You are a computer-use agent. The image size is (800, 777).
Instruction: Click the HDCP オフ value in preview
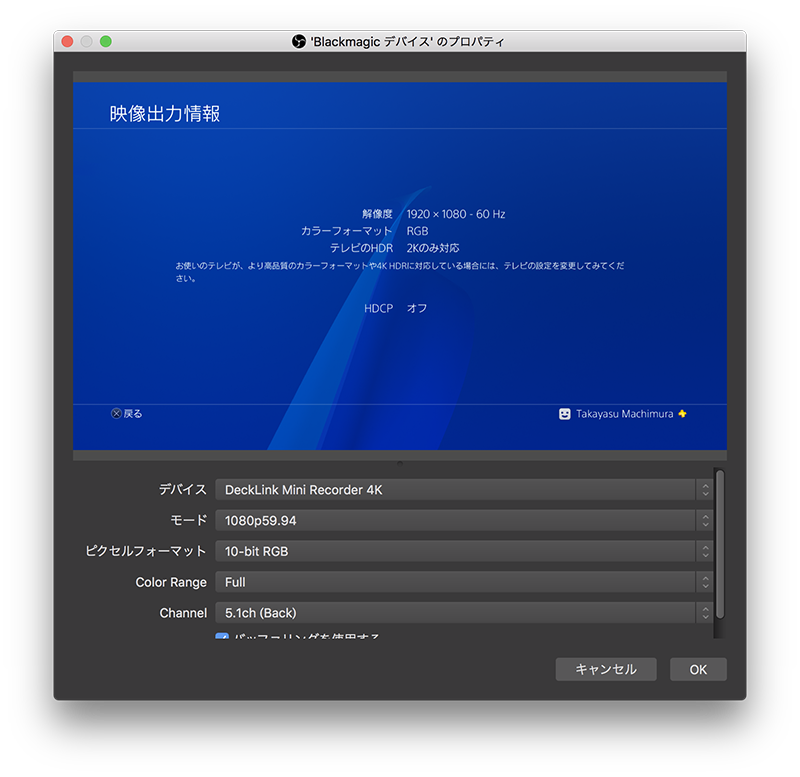[417, 308]
